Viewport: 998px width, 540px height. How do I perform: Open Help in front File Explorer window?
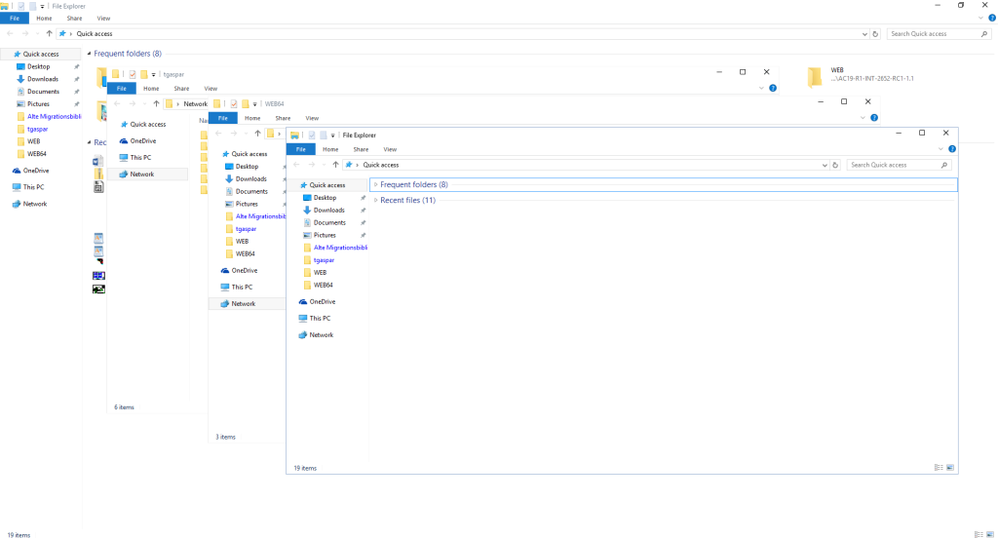952,149
